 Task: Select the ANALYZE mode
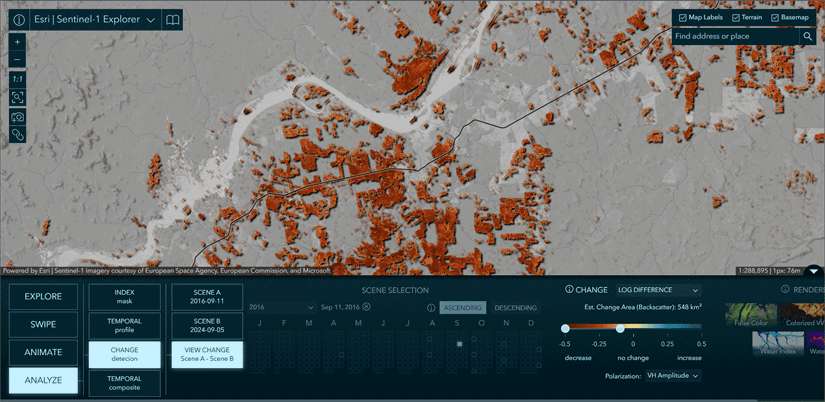click(43, 380)
